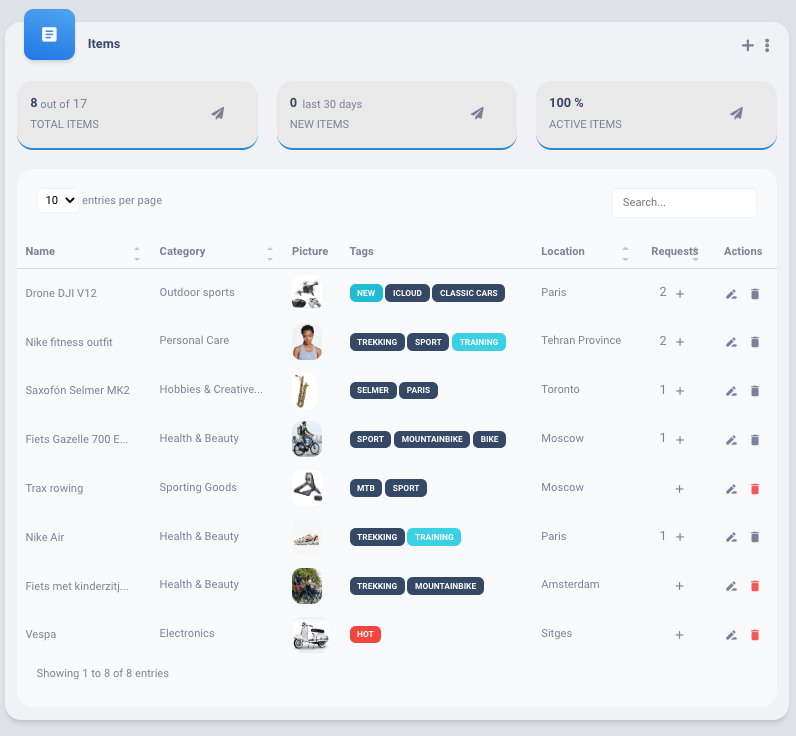Click the Total Items paper plane icon
796x736 pixels.
(217, 113)
